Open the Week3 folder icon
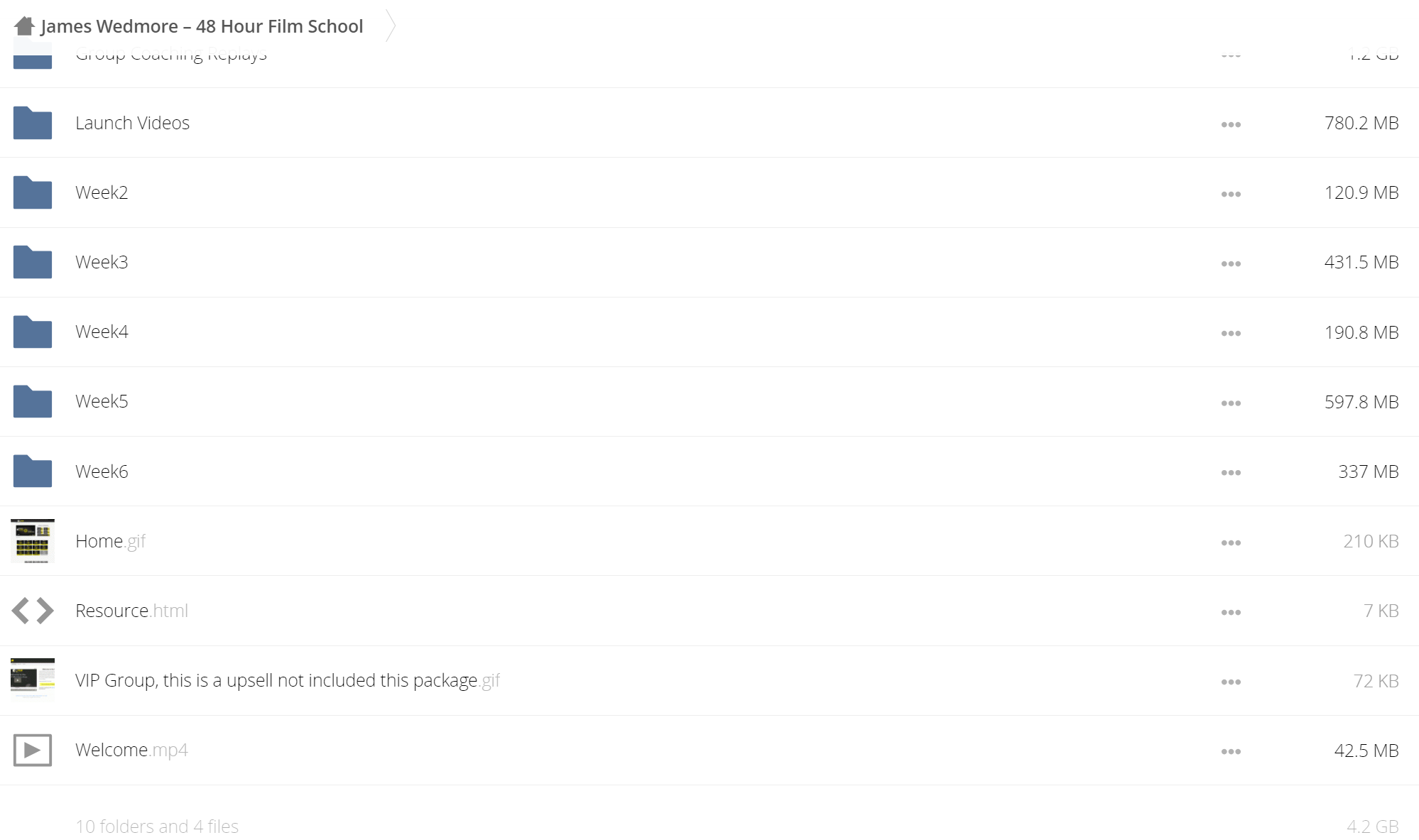This screenshot has height=840, width=1419. pos(33,262)
